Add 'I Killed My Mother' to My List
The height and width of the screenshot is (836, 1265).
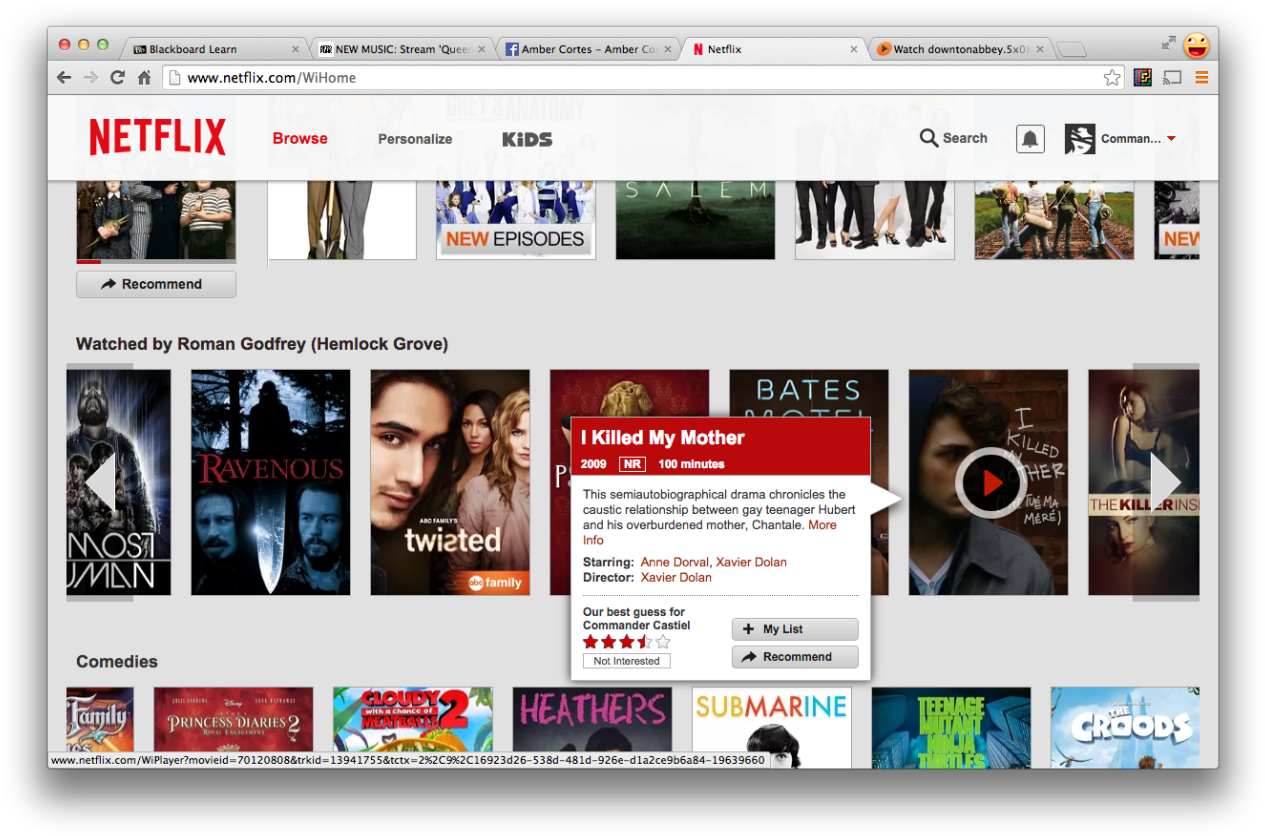(794, 629)
